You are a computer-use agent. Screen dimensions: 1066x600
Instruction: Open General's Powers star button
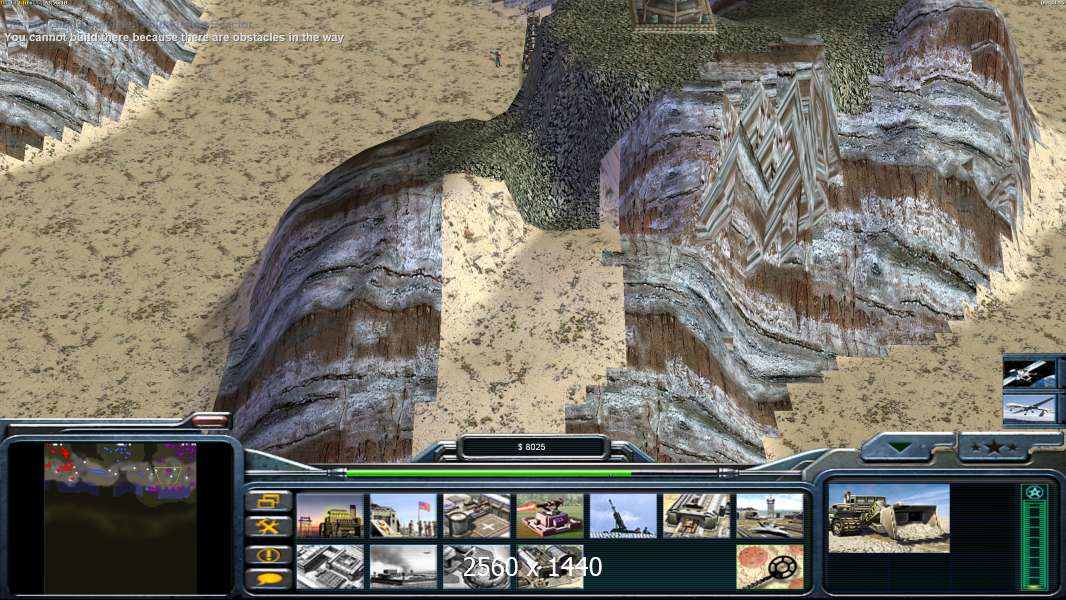click(994, 447)
